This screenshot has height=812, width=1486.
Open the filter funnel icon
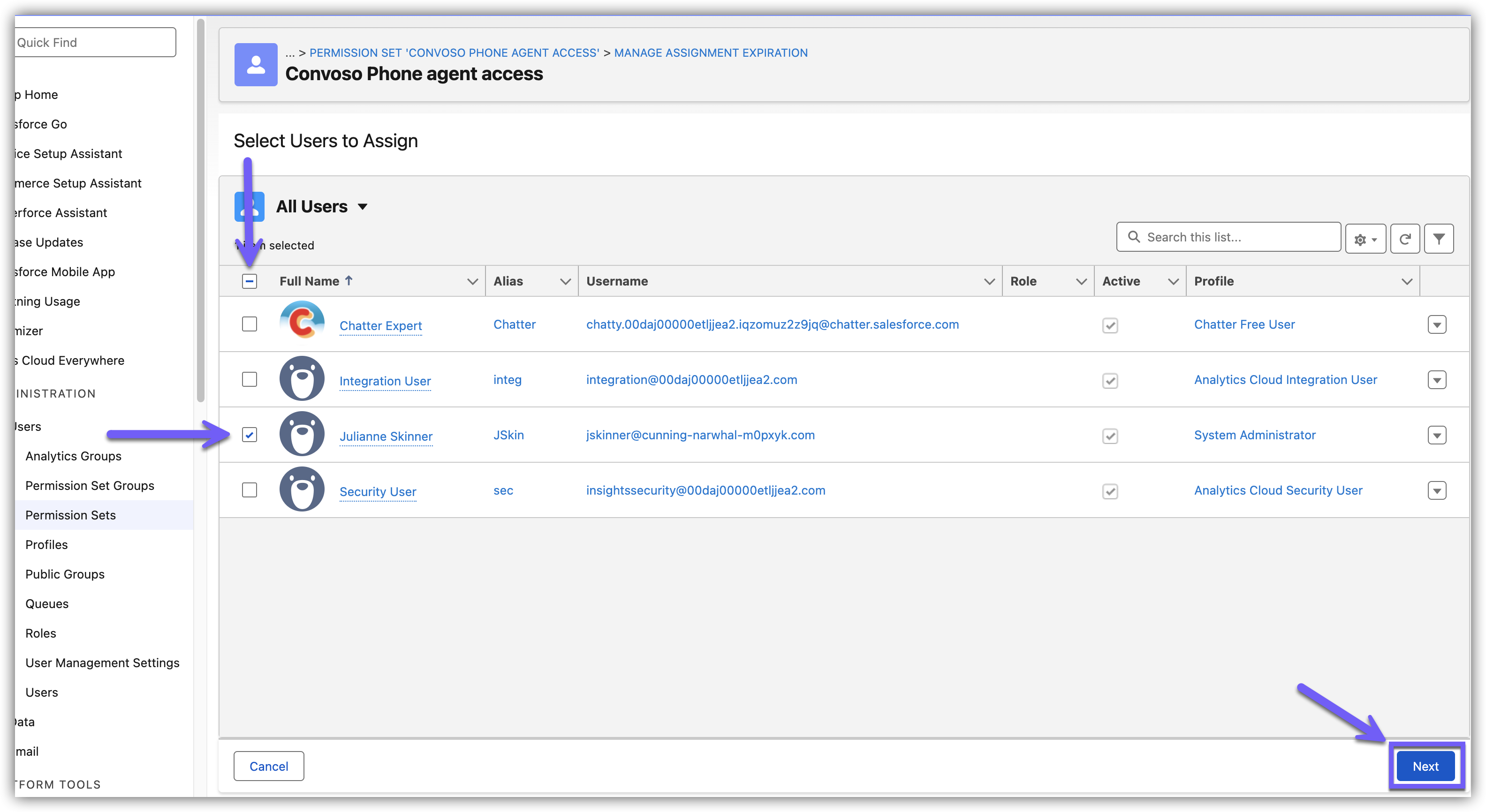coord(1439,239)
